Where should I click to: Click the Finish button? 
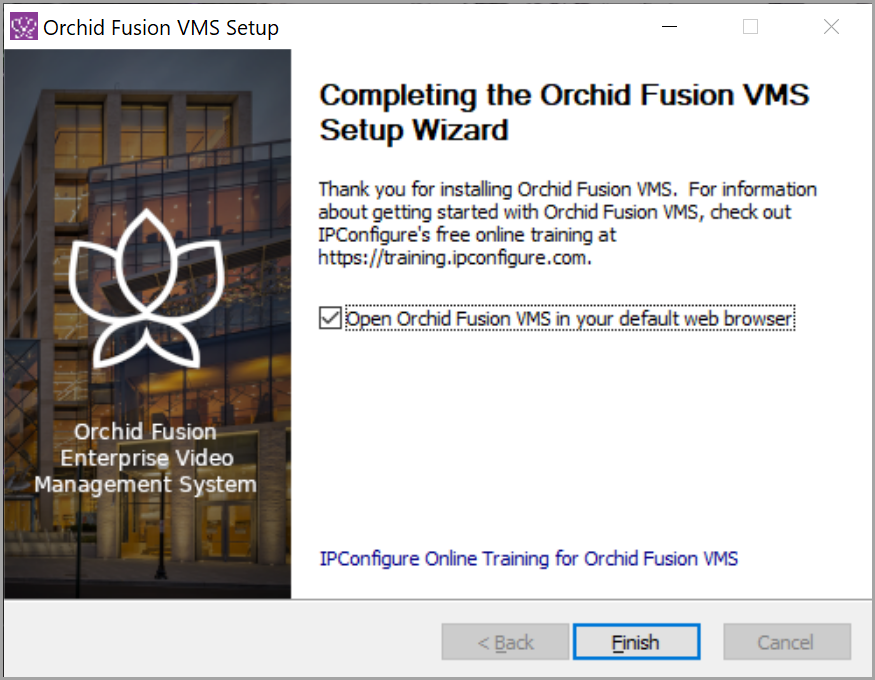click(636, 642)
